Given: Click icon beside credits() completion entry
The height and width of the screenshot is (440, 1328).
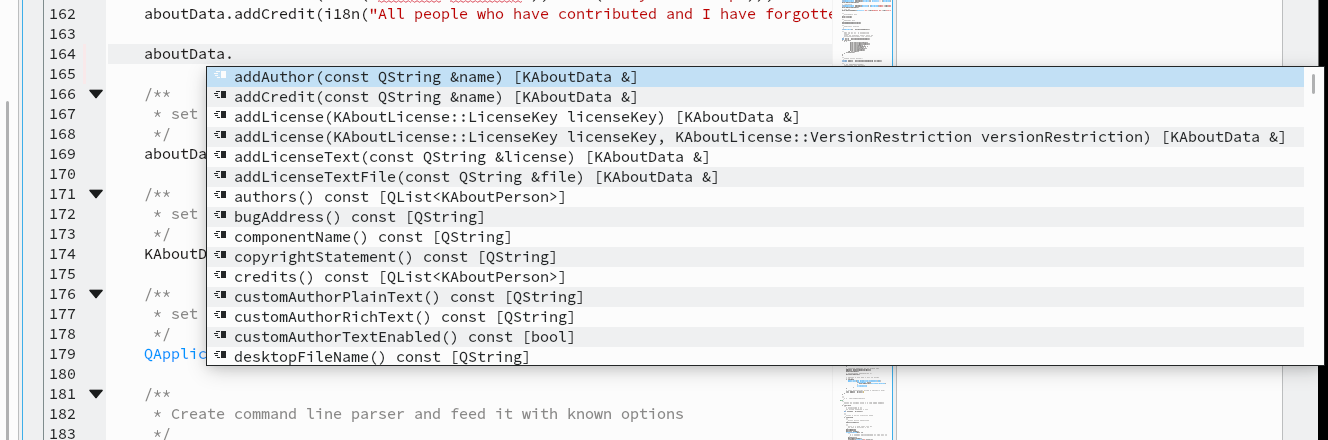Looking at the screenshot, I should (x=220, y=277).
